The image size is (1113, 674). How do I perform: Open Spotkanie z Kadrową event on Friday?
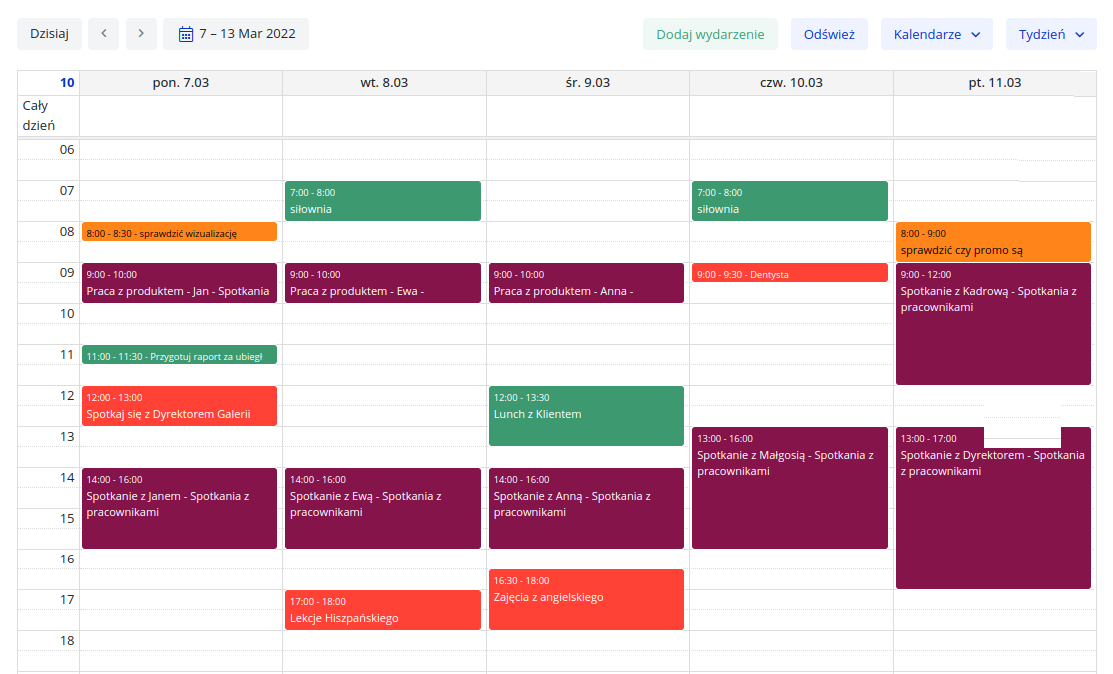click(993, 323)
